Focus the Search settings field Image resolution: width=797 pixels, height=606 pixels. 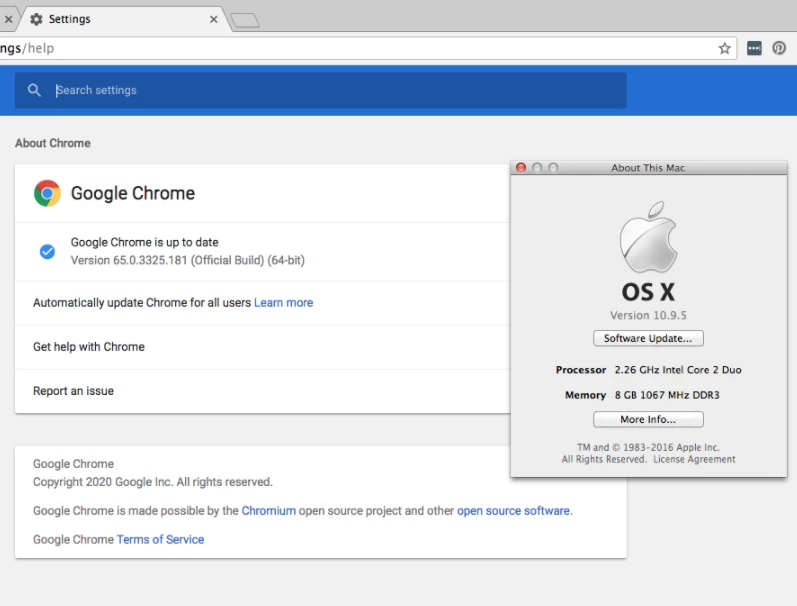click(x=320, y=90)
